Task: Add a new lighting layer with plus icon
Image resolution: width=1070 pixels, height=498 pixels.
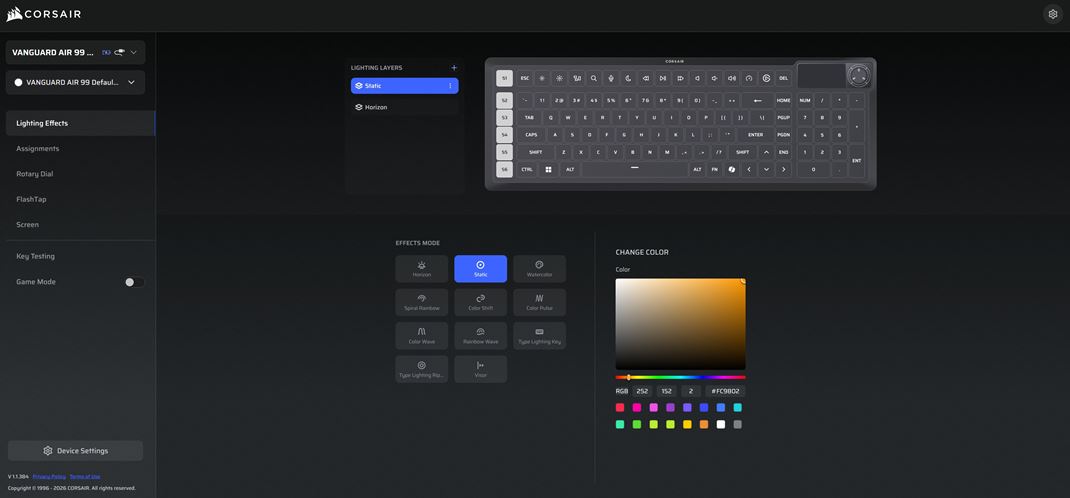Action: [454, 68]
